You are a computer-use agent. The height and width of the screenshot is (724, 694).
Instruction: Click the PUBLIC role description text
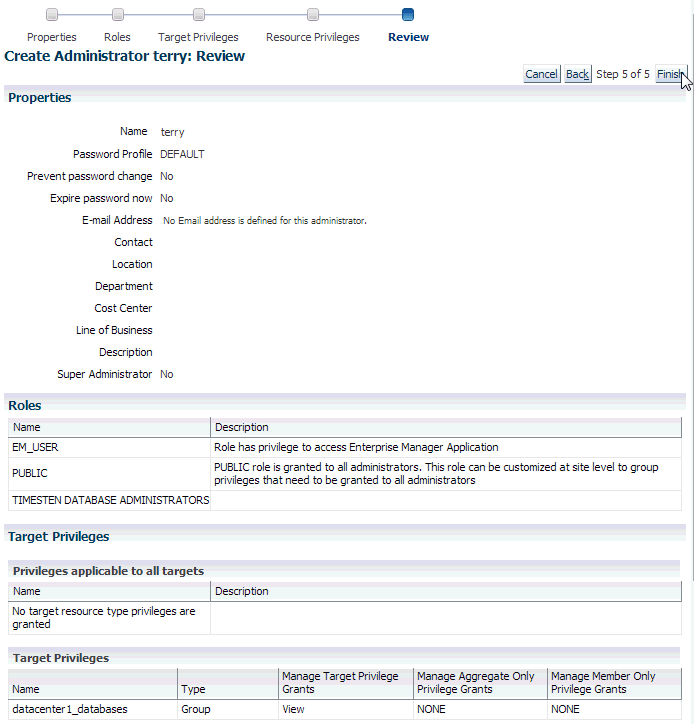pyautogui.click(x=436, y=474)
